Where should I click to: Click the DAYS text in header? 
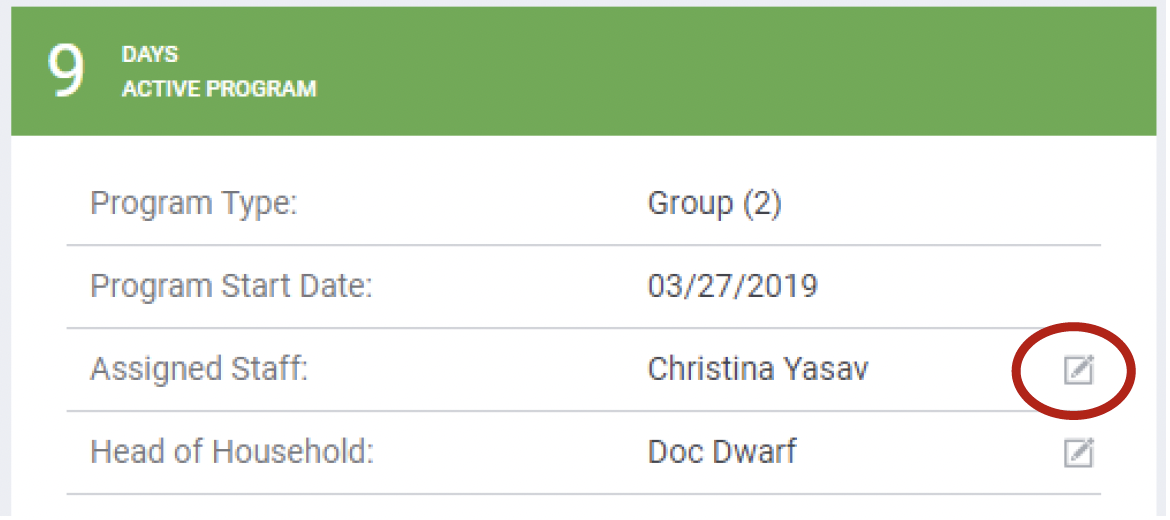tap(150, 56)
